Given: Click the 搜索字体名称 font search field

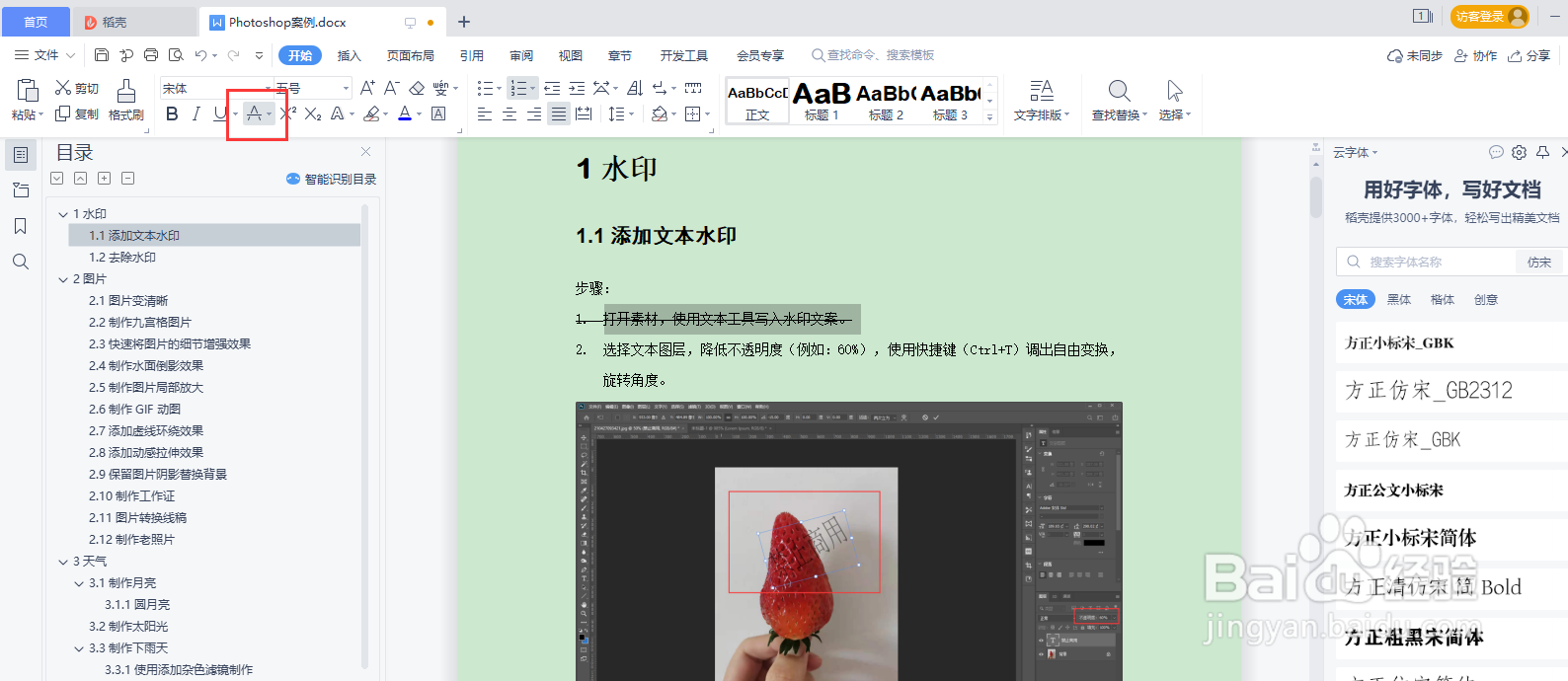Looking at the screenshot, I should pyautogui.click(x=1426, y=262).
